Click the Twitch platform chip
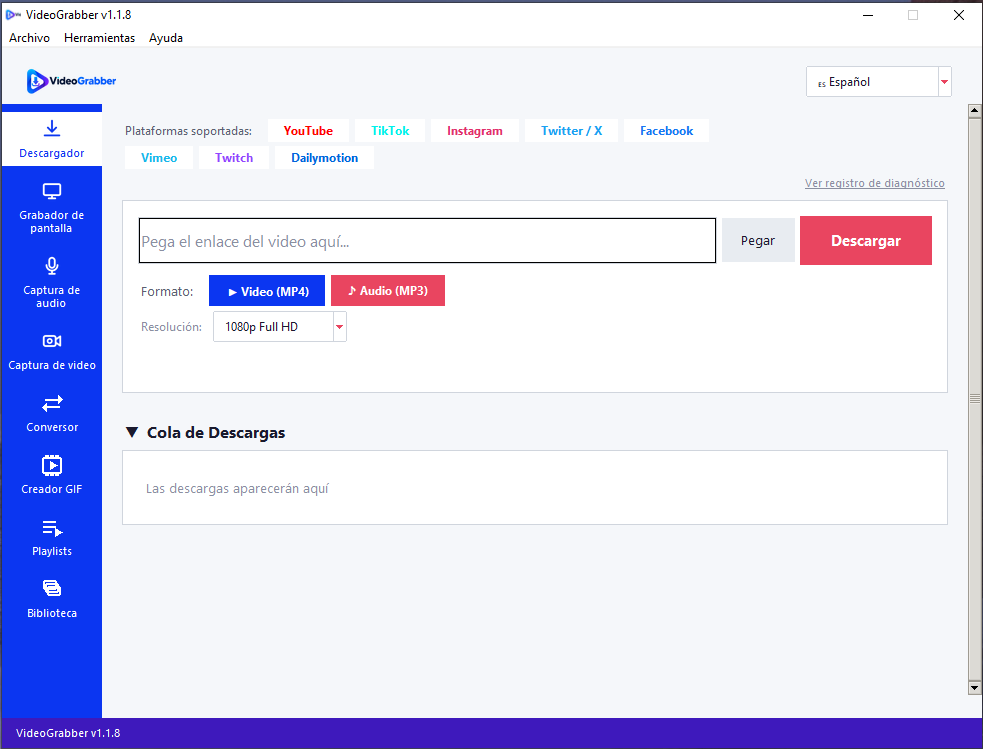The width and height of the screenshot is (983, 749). (234, 158)
